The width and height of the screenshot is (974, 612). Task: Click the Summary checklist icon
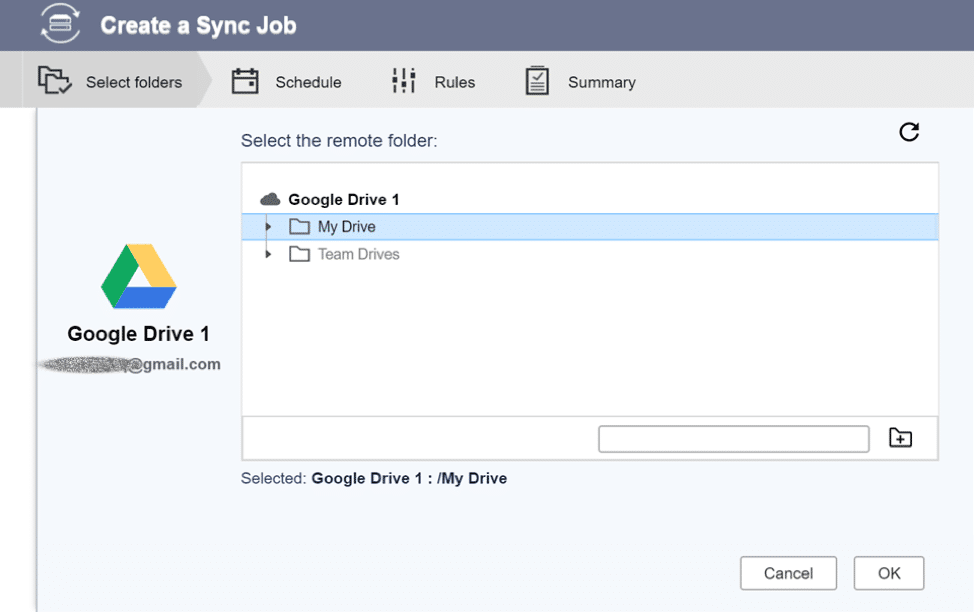(x=537, y=81)
